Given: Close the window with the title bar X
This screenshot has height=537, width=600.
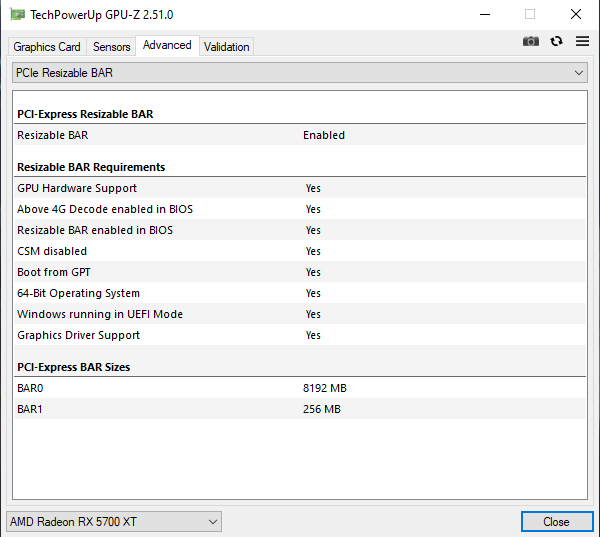Looking at the screenshot, I should click(x=575, y=15).
